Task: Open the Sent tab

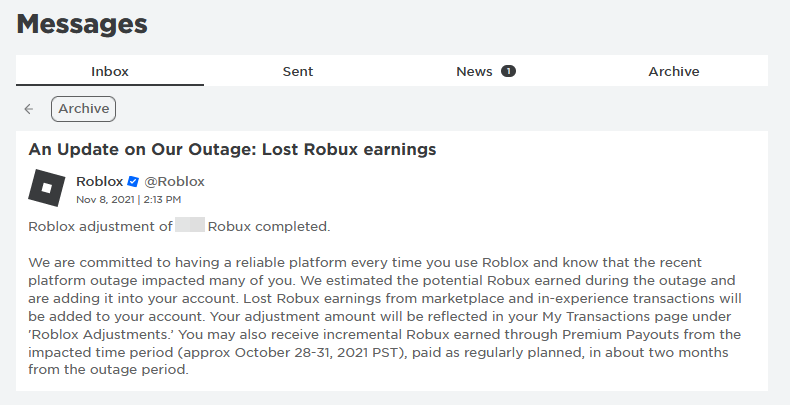Action: (x=298, y=71)
